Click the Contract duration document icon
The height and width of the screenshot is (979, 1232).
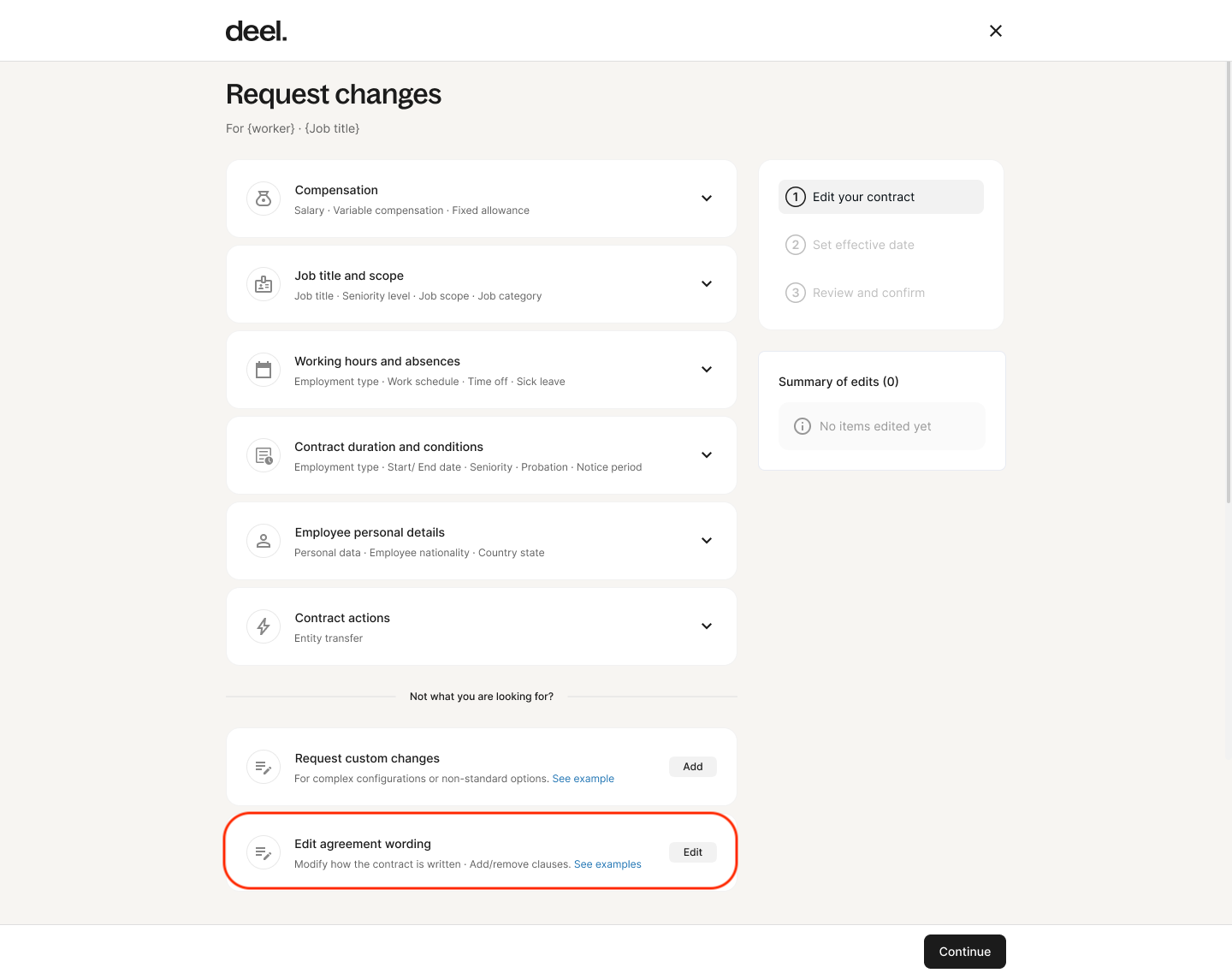pos(263,454)
